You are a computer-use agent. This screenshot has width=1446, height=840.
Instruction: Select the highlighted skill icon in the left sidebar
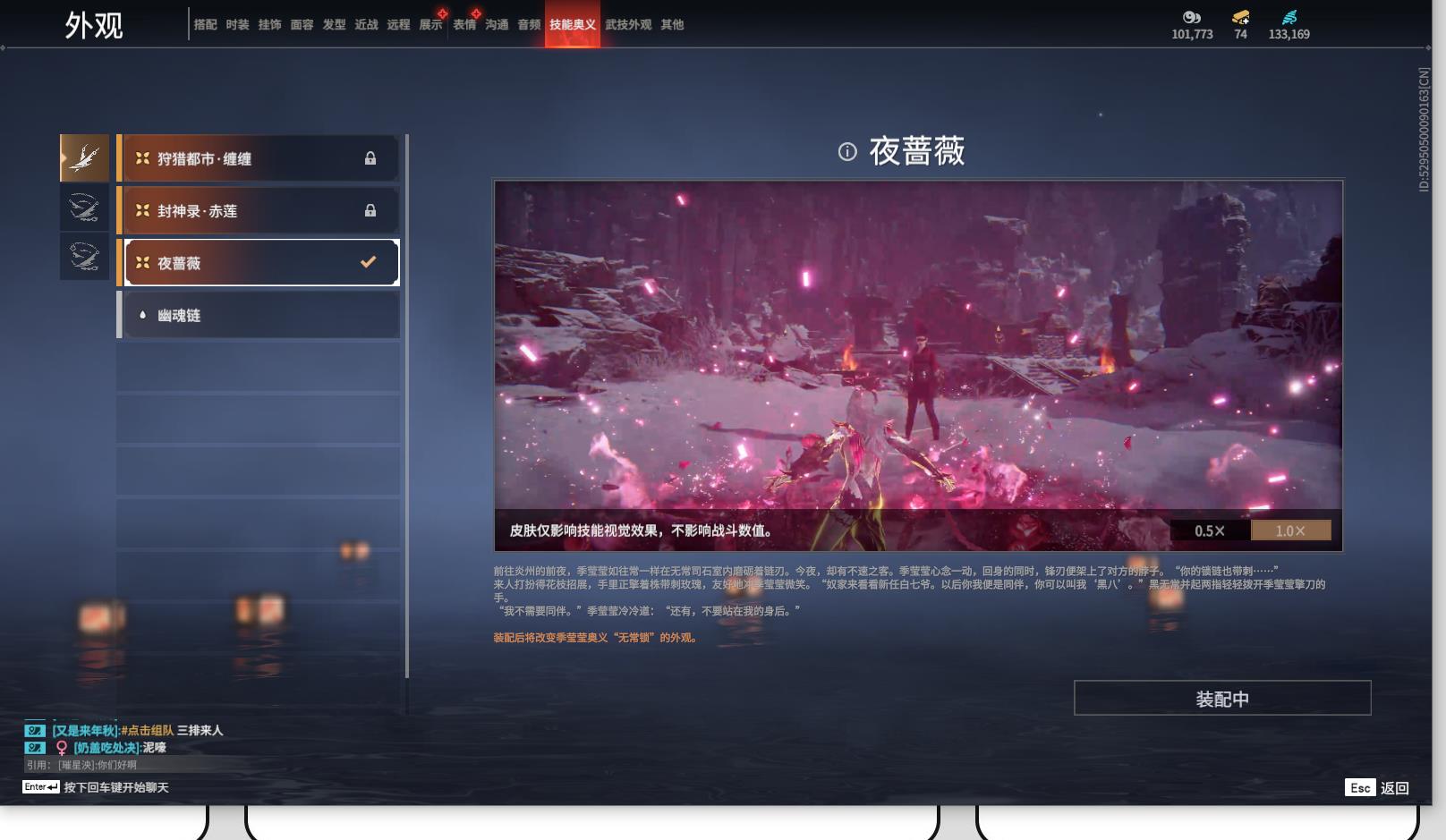point(84,158)
